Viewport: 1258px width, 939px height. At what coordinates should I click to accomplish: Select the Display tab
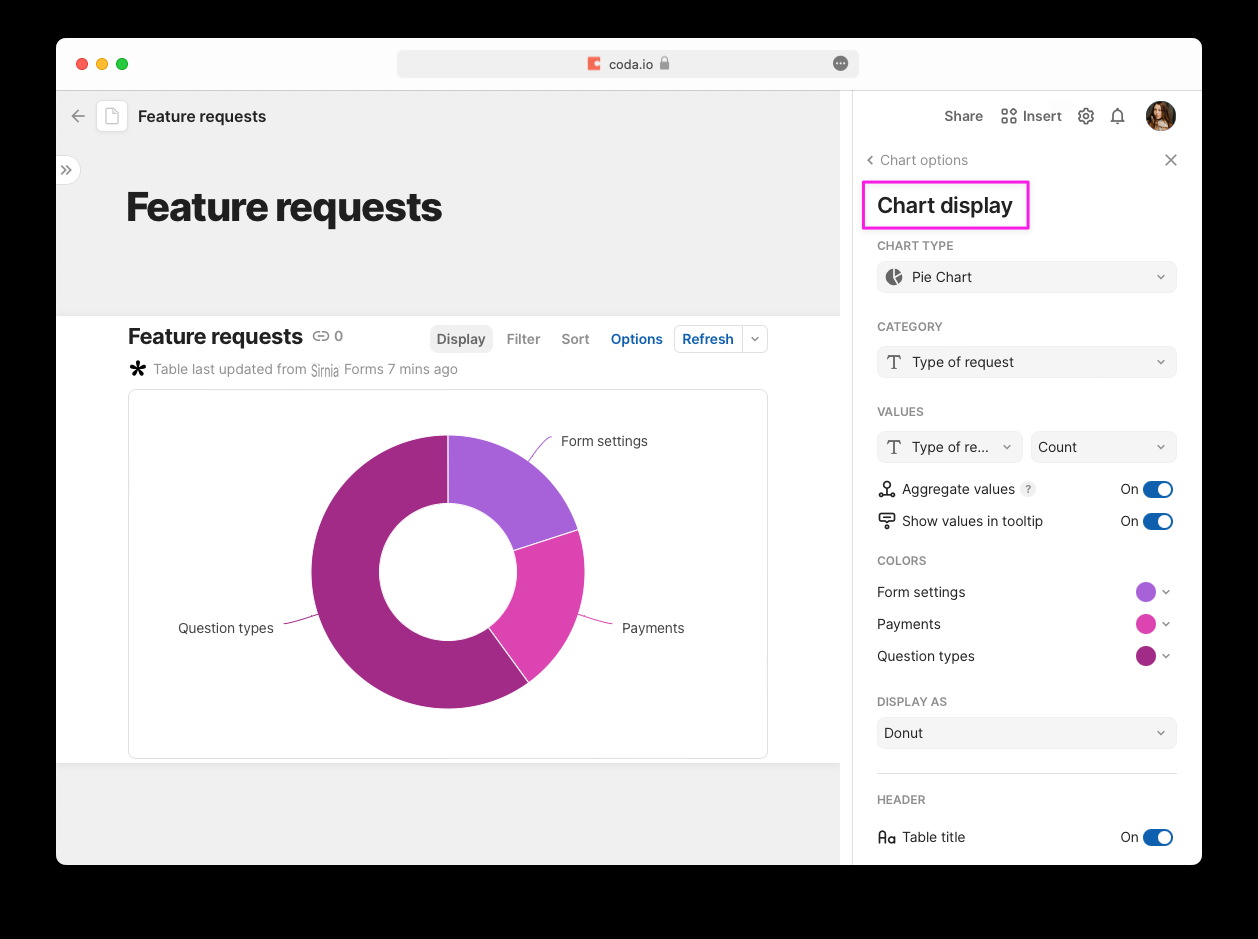tap(461, 339)
